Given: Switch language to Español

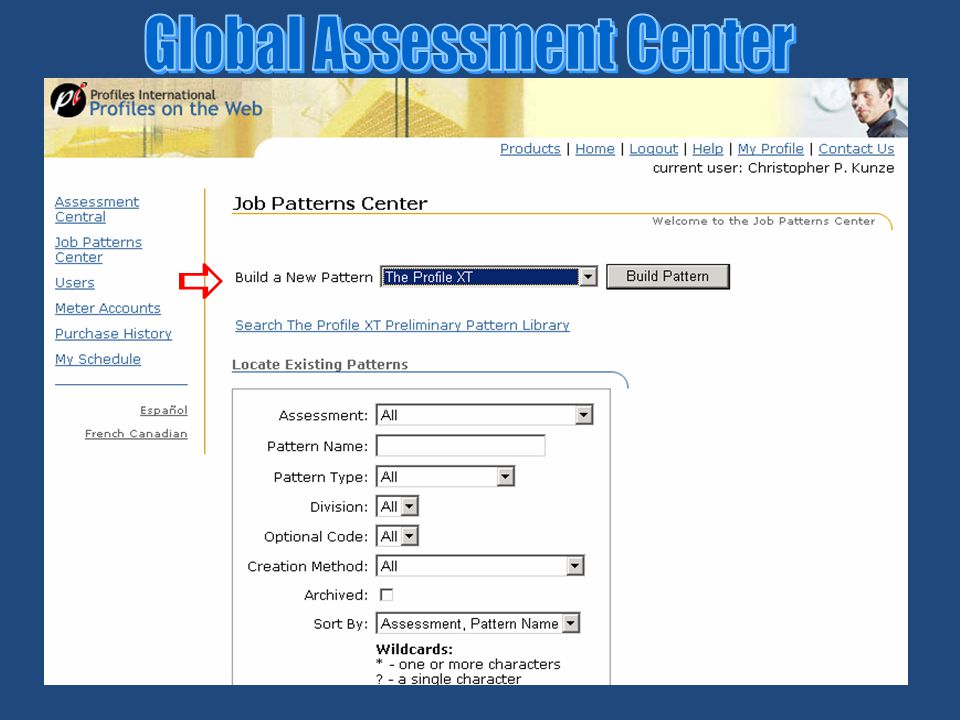Looking at the screenshot, I should coord(163,410).
